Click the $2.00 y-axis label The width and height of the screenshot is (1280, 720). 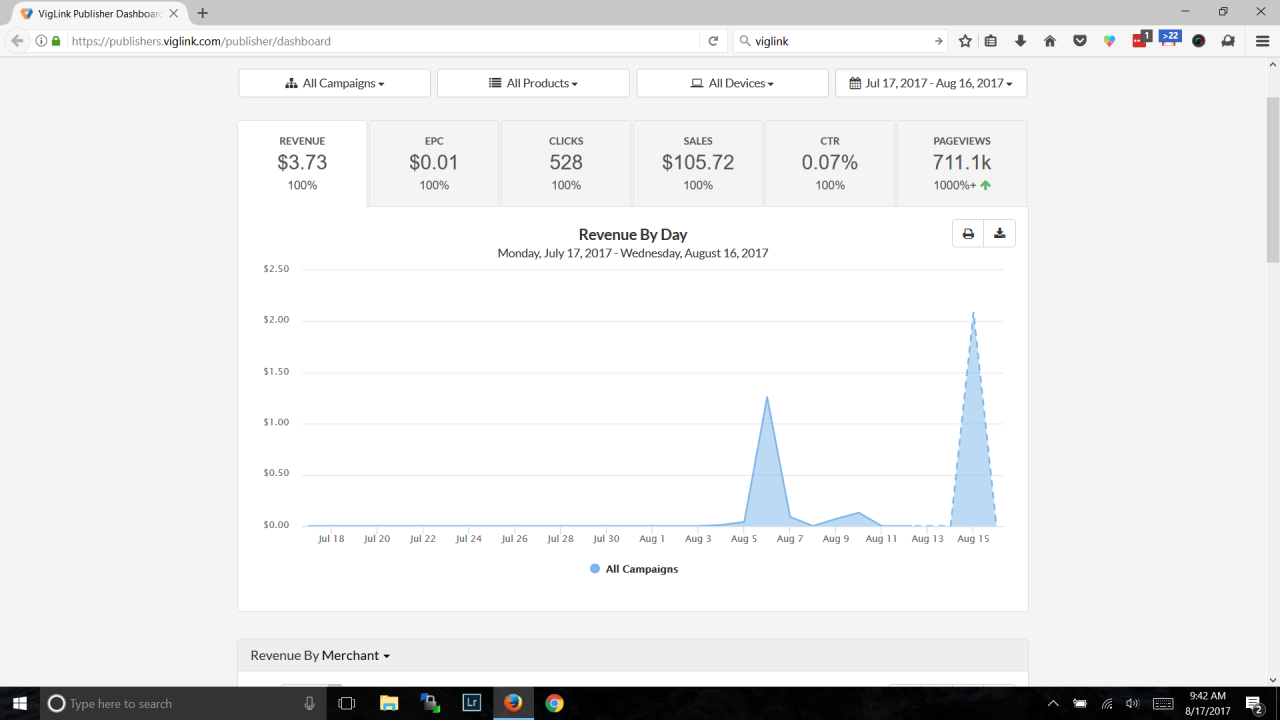click(276, 320)
